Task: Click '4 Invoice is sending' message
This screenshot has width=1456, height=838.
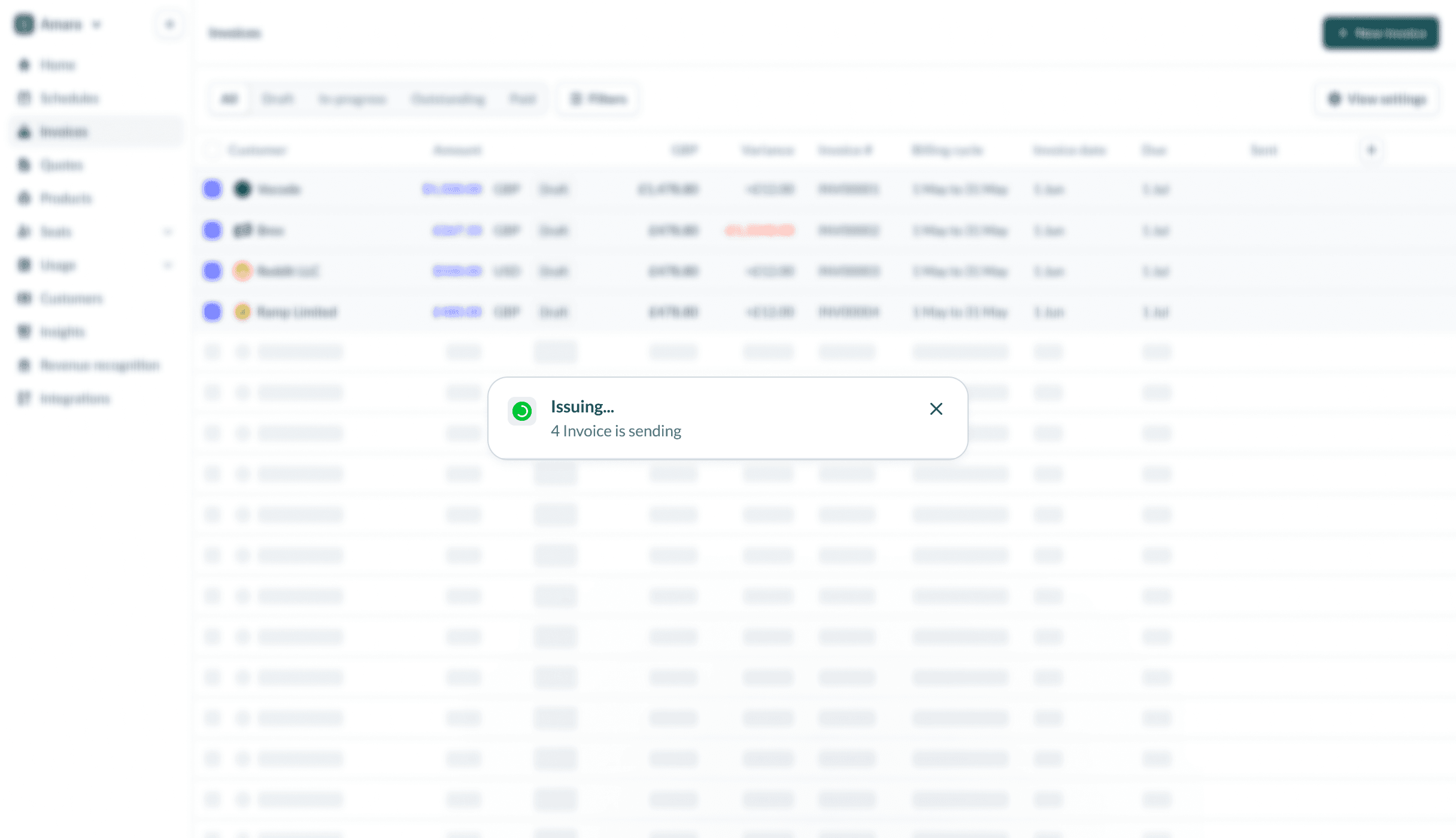Action: pos(616,431)
